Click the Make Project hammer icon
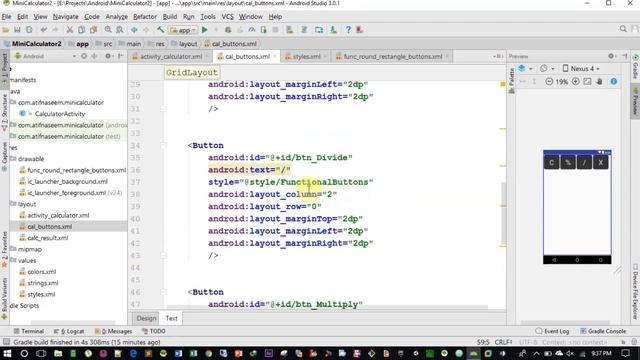The image size is (640, 360). pyautogui.click(x=160, y=30)
